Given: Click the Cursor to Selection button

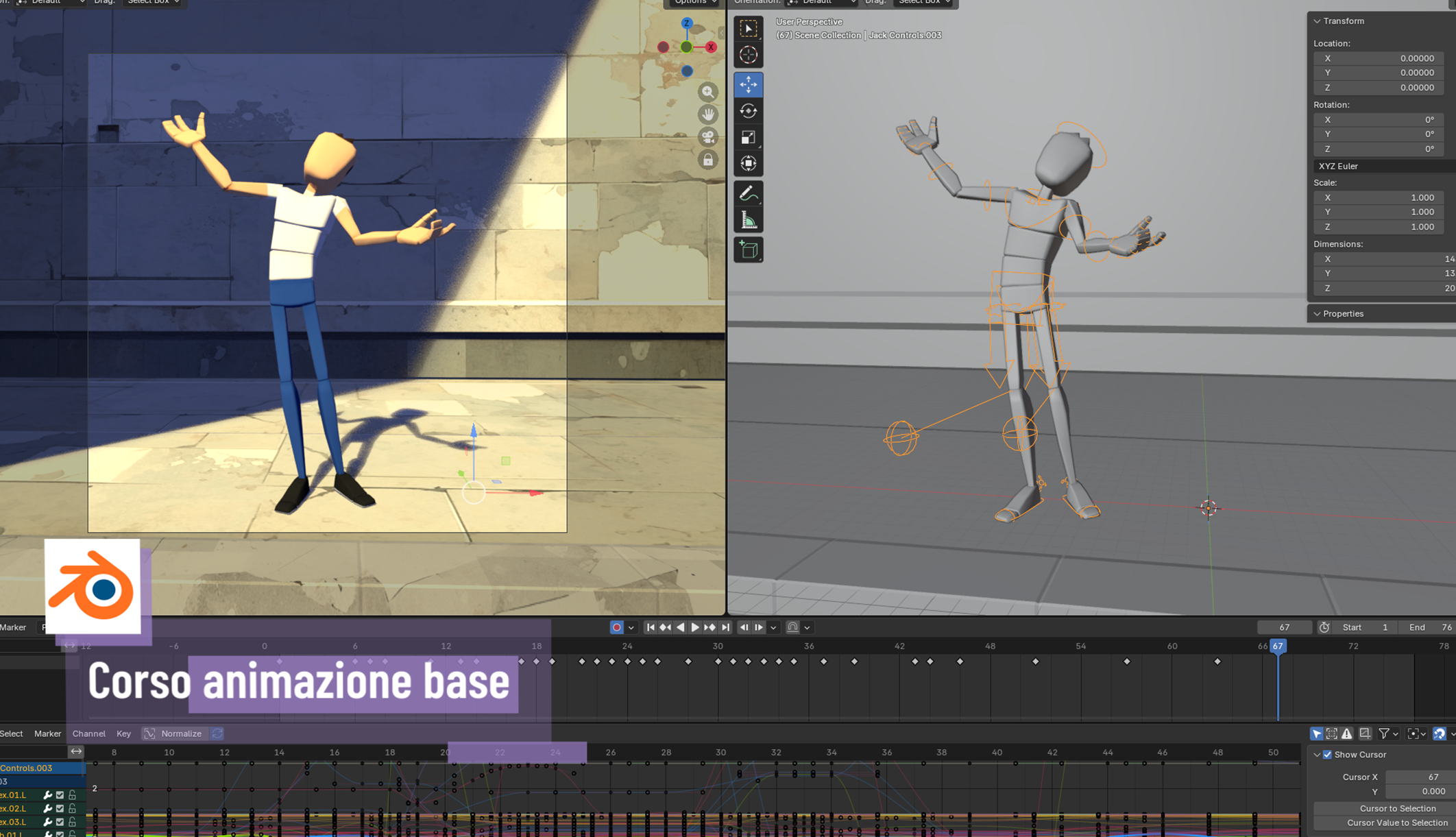Looking at the screenshot, I should [x=1384, y=809].
